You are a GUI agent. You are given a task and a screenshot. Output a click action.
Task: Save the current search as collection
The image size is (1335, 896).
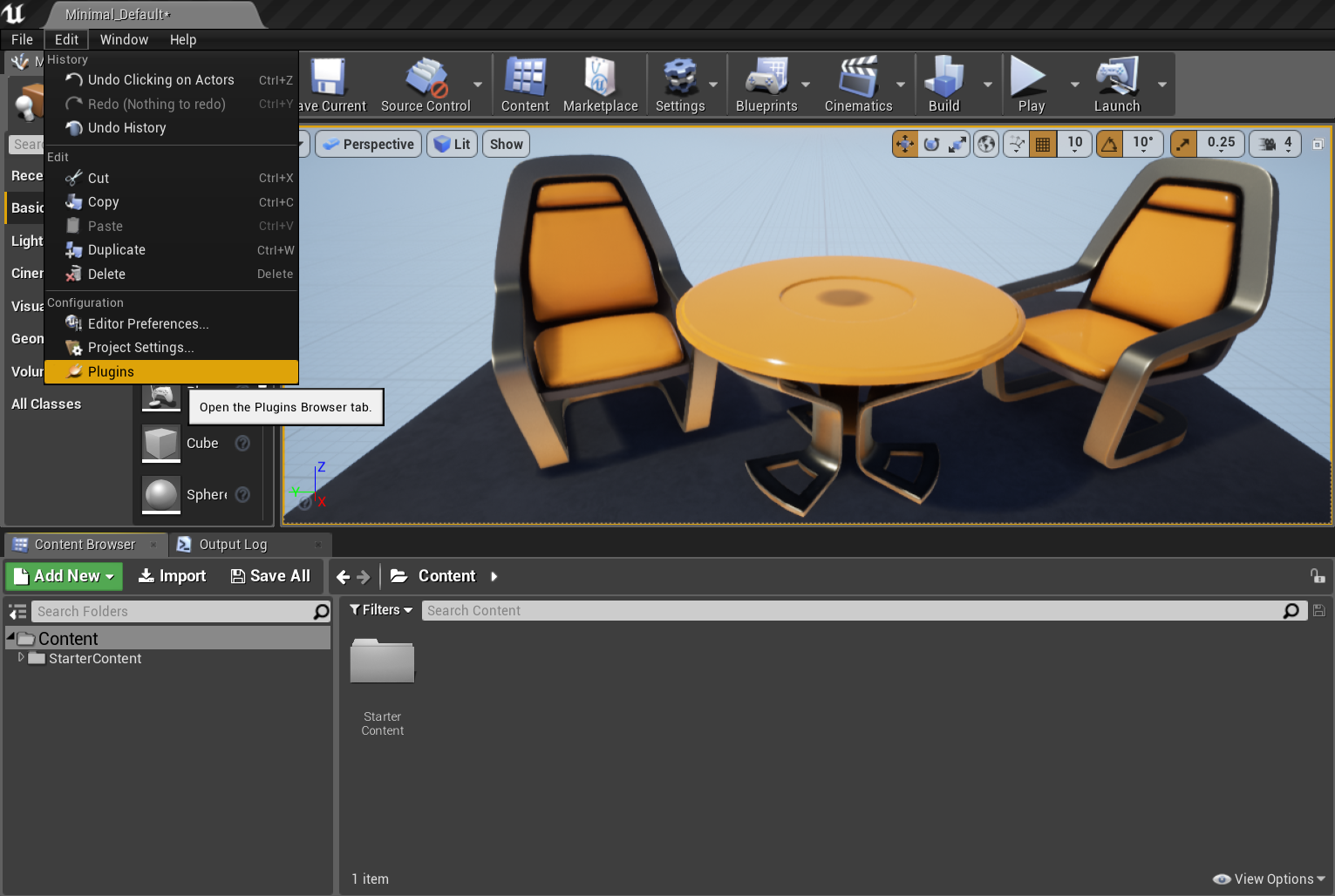[x=1319, y=611]
